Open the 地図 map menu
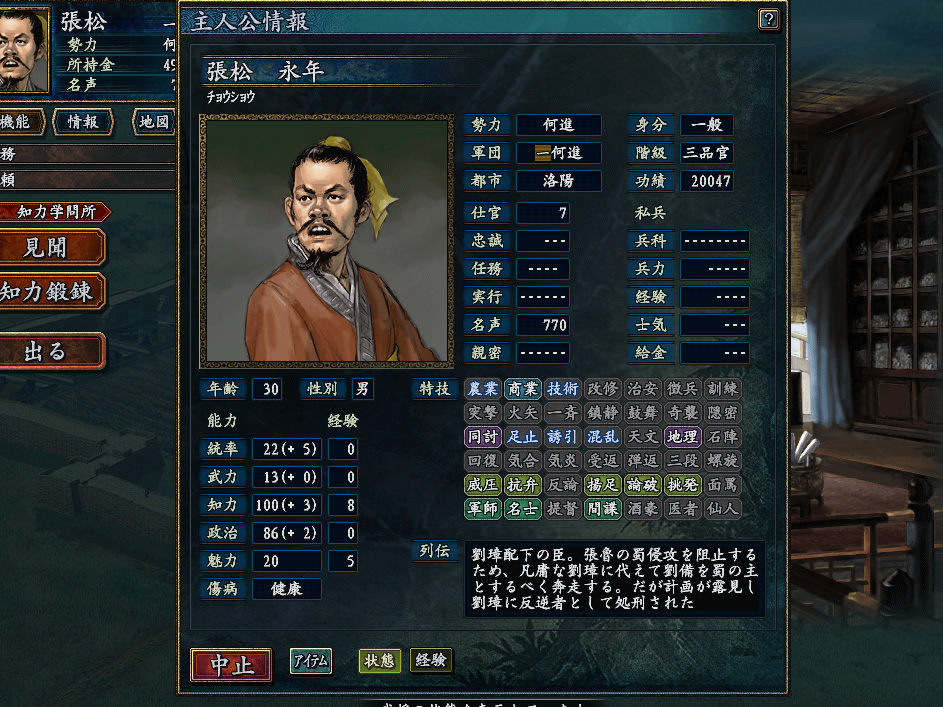This screenshot has height=707, width=943. pyautogui.click(x=154, y=122)
